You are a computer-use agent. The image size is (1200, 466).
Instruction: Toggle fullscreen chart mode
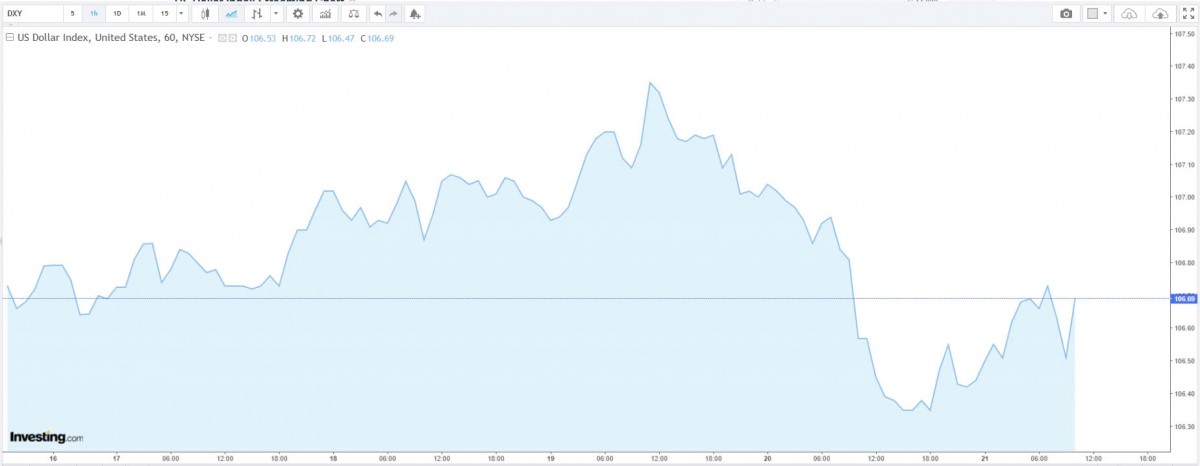[x=1188, y=14]
